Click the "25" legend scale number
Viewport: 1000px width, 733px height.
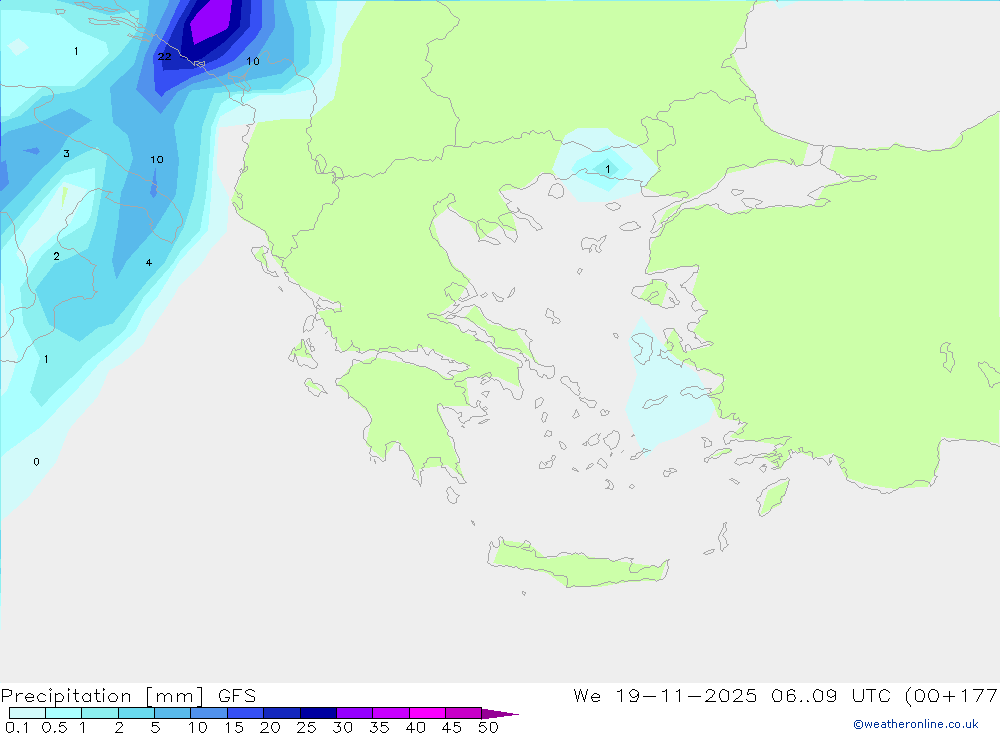306,727
